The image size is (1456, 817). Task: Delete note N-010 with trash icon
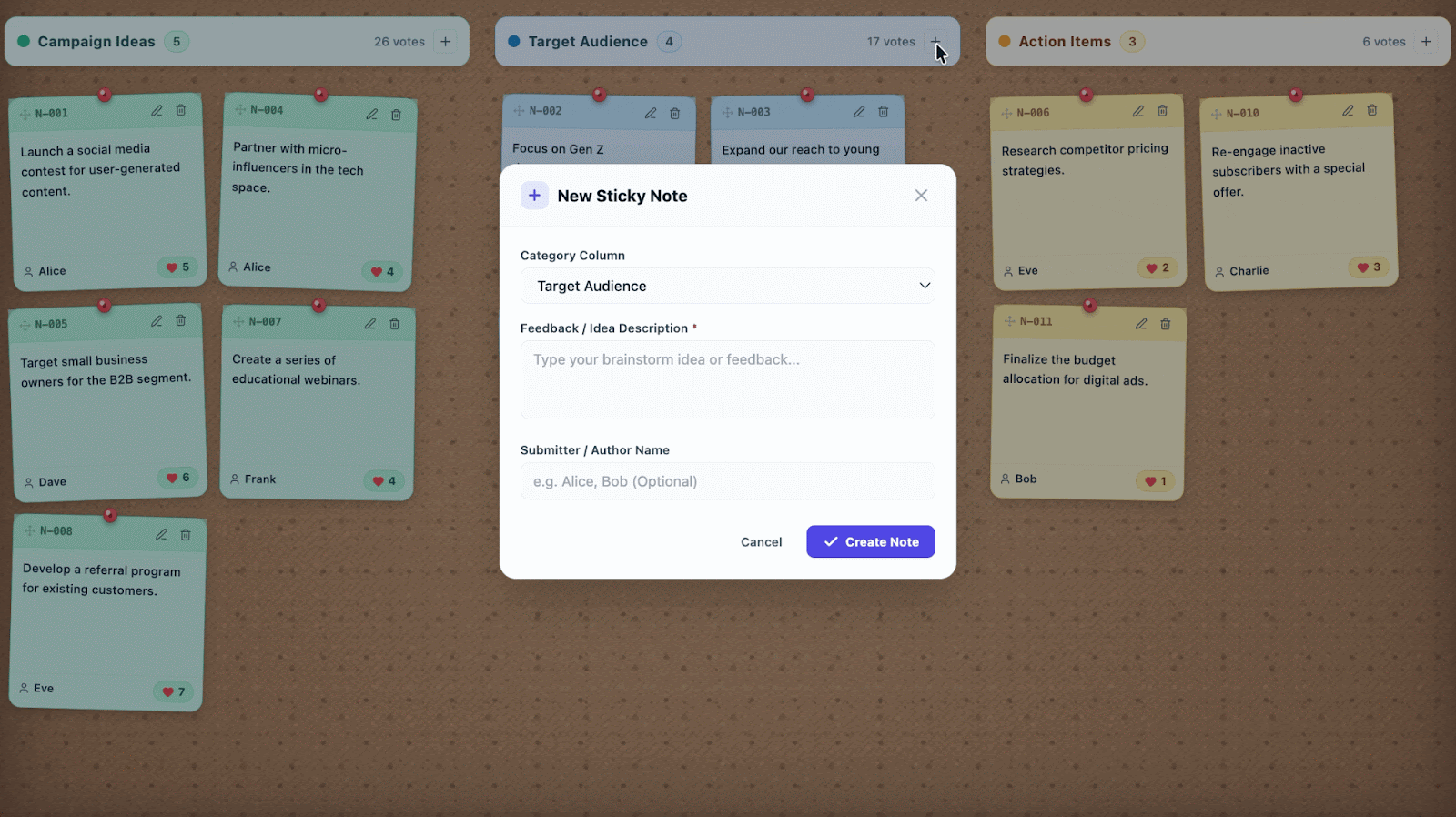tap(1372, 110)
